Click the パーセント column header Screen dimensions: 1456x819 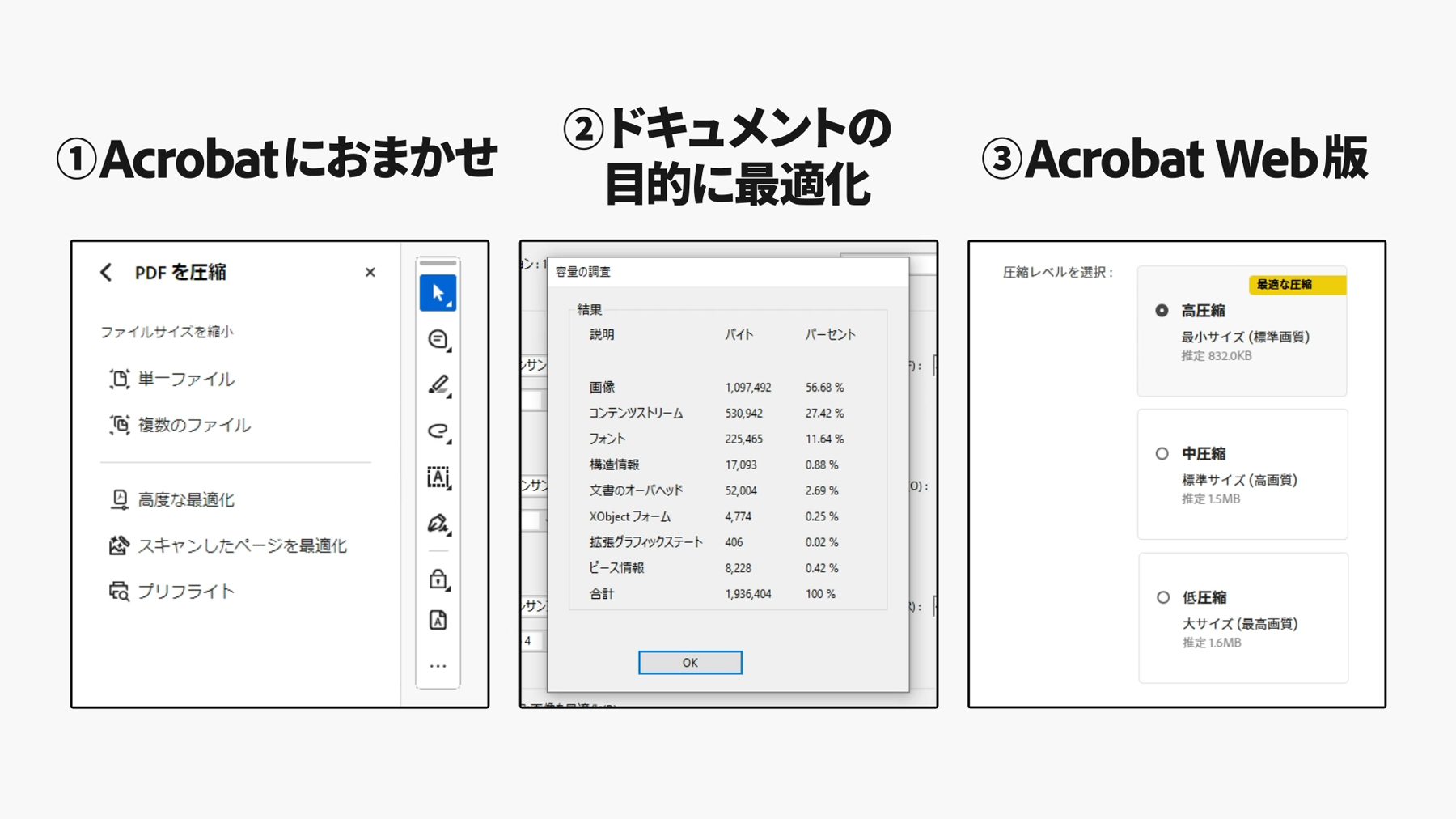click(x=830, y=334)
